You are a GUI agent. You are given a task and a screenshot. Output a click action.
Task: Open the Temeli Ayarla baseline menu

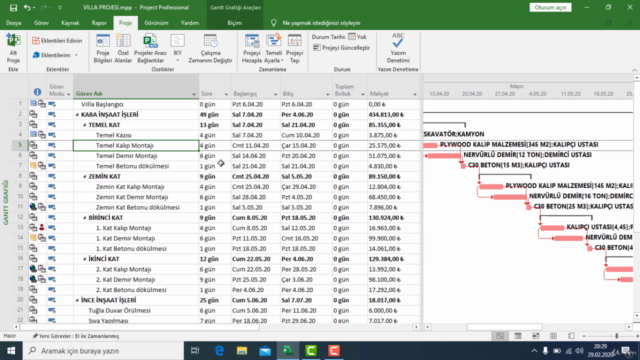(273, 49)
